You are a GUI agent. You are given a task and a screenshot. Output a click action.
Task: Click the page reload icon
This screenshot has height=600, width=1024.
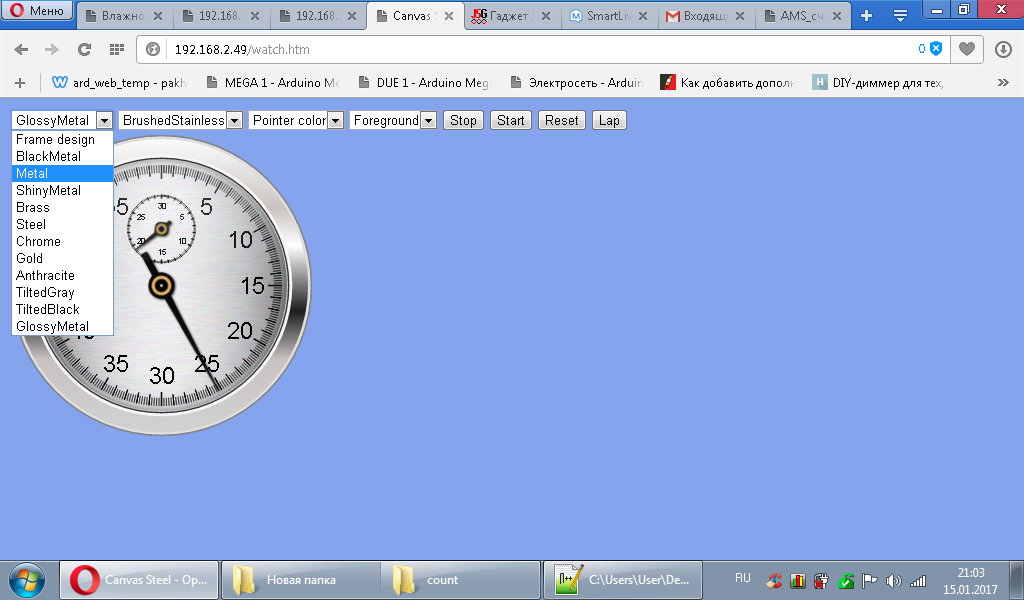pyautogui.click(x=84, y=48)
